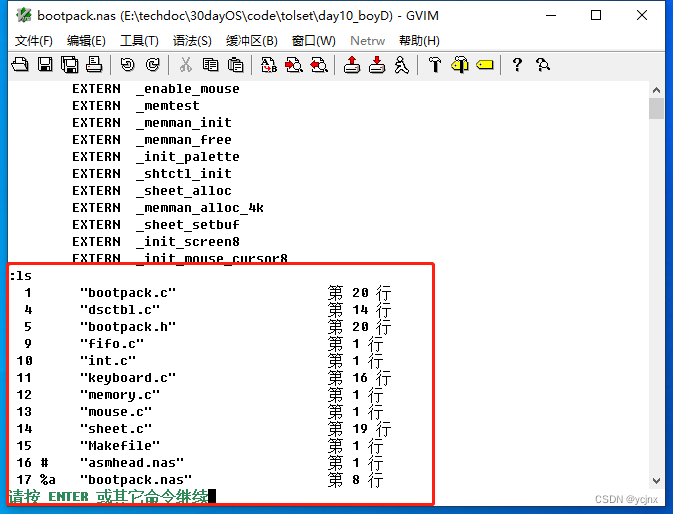
Task: Open the 编辑(E) menu
Action: (x=86, y=41)
